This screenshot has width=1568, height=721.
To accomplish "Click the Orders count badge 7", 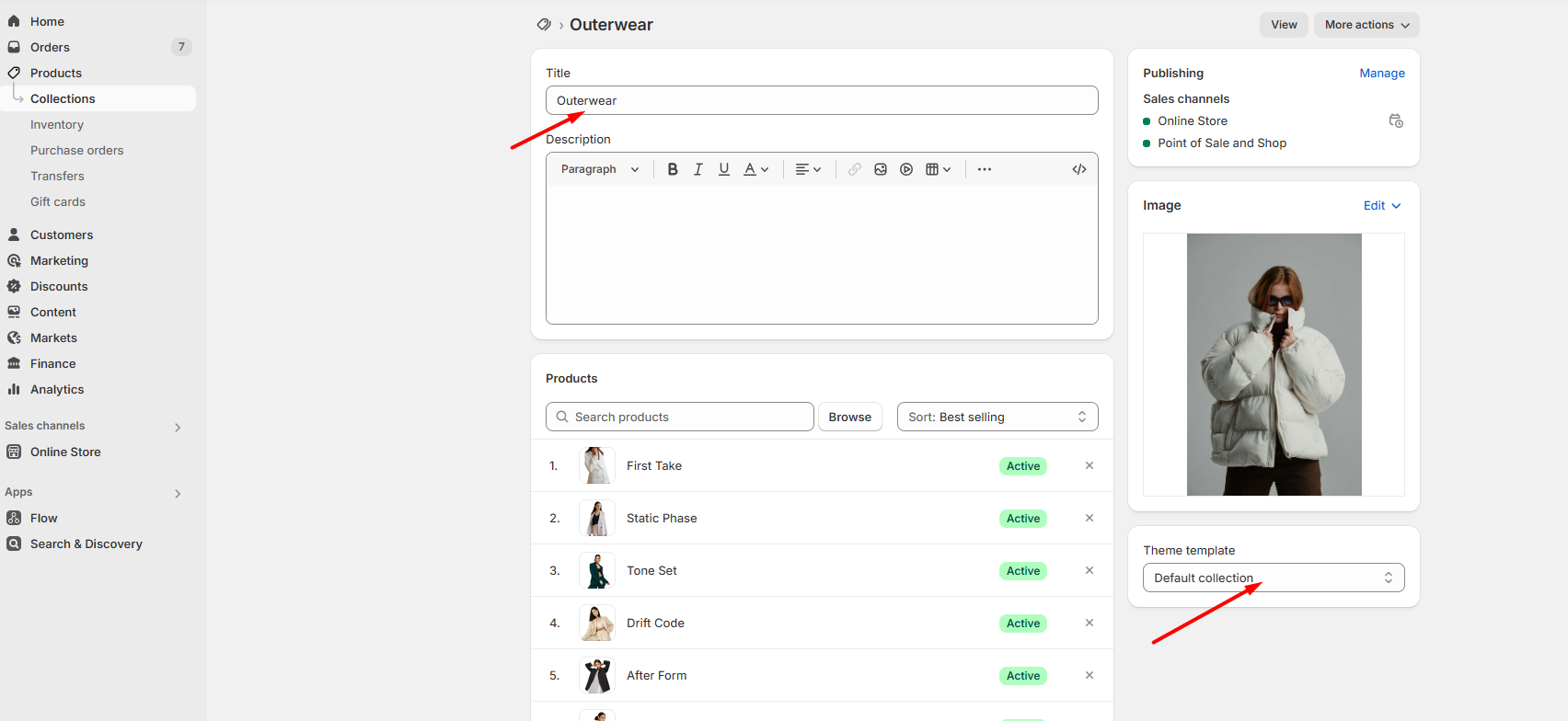I will [181, 47].
